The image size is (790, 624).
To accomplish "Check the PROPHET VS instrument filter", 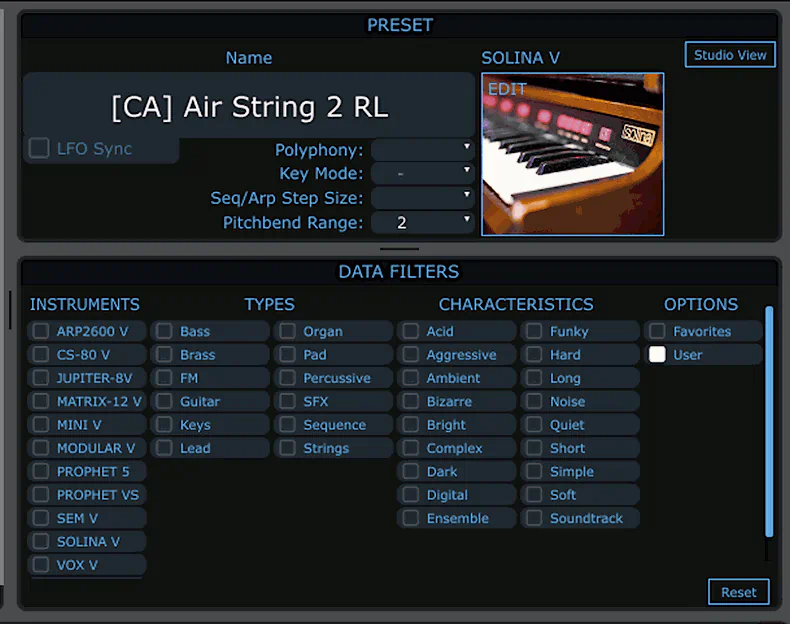I will pyautogui.click(x=41, y=495).
